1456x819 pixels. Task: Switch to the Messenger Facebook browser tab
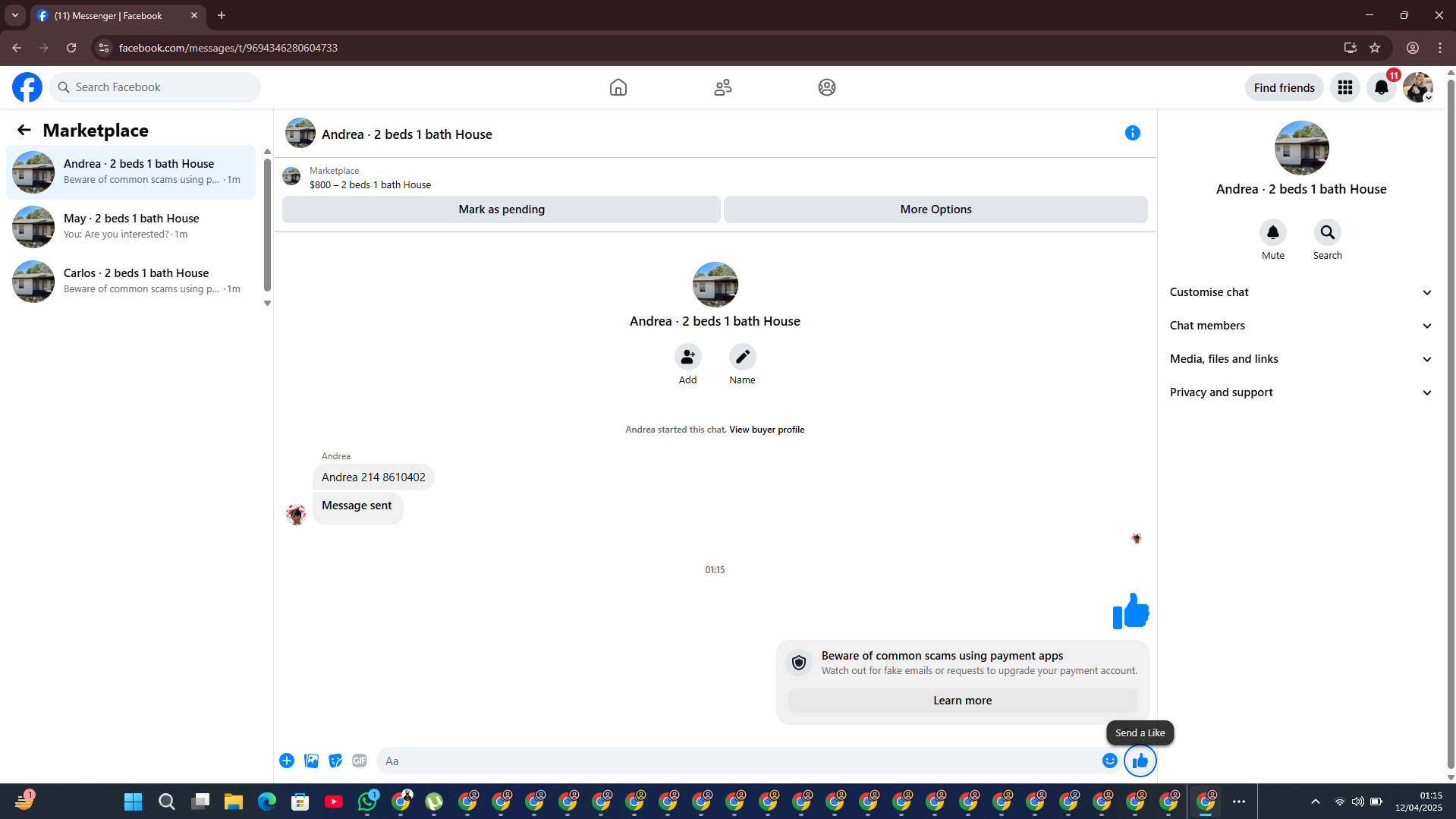point(118,15)
